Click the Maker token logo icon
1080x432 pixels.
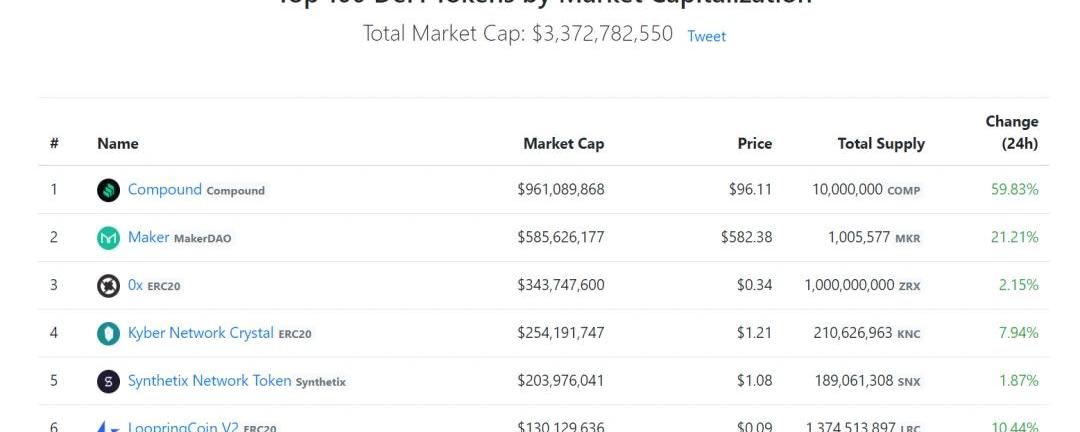108,238
